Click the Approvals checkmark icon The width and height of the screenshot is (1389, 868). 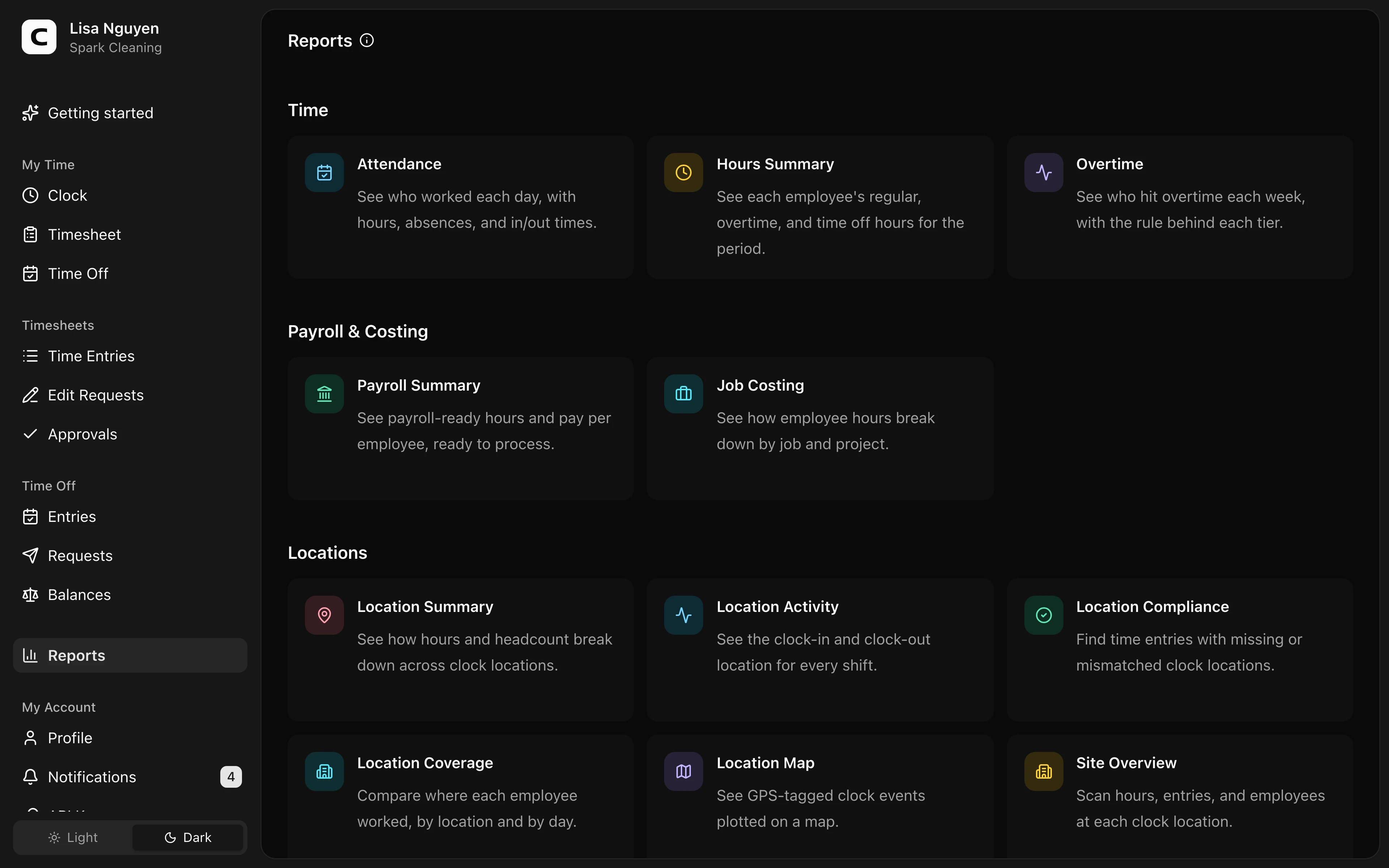(x=30, y=434)
